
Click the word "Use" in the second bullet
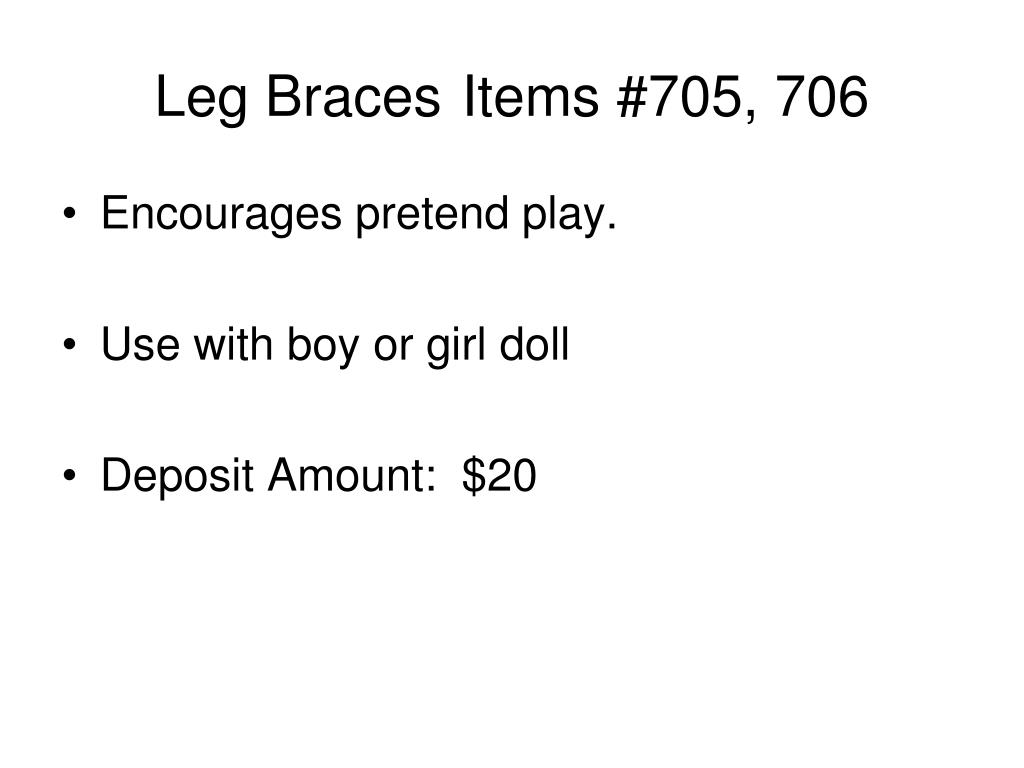click(140, 344)
